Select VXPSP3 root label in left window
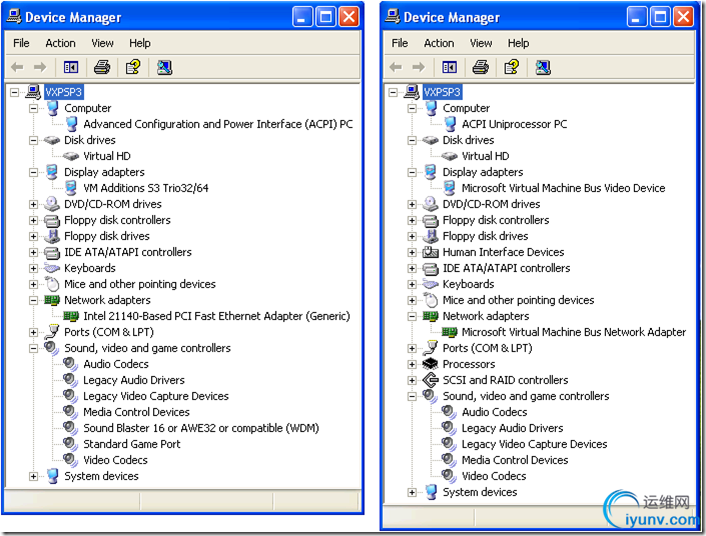Screen dimensions: 706x536 click(63, 92)
